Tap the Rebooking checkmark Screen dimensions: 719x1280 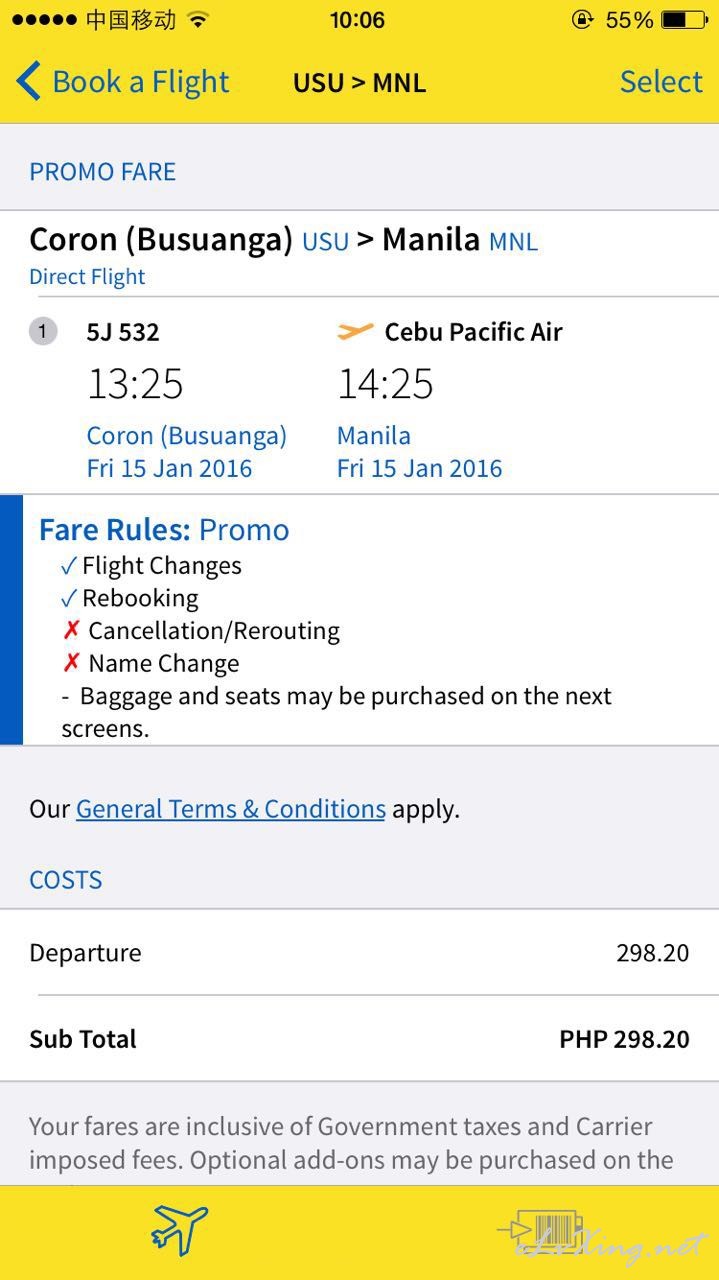click(68, 599)
